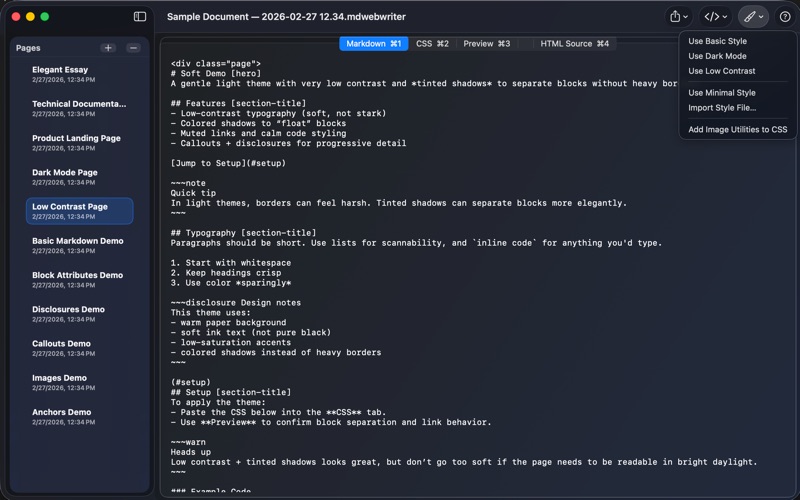Toggle the sidebar panel icon

(x=140, y=17)
